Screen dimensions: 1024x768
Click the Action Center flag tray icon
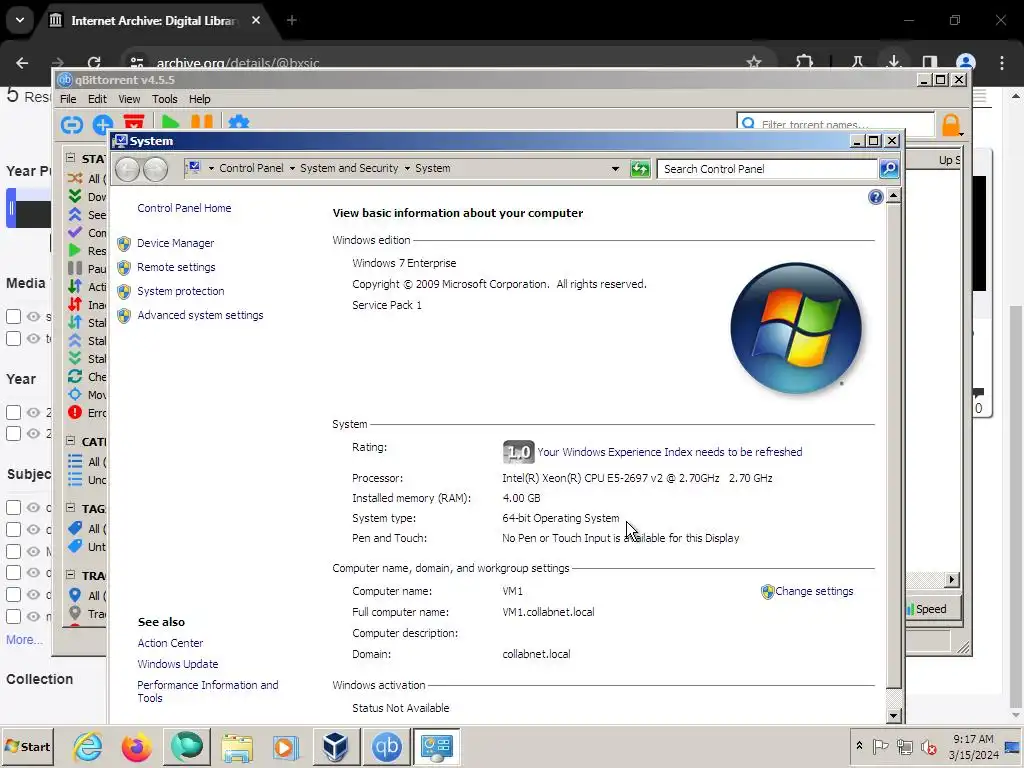(880, 746)
